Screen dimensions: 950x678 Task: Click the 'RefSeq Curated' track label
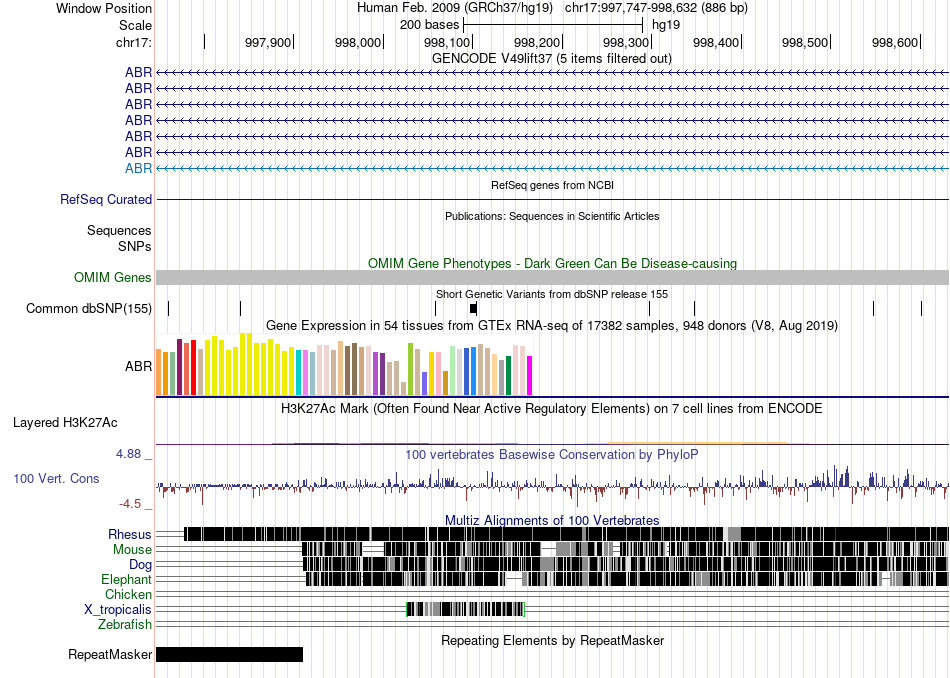[x=106, y=199]
